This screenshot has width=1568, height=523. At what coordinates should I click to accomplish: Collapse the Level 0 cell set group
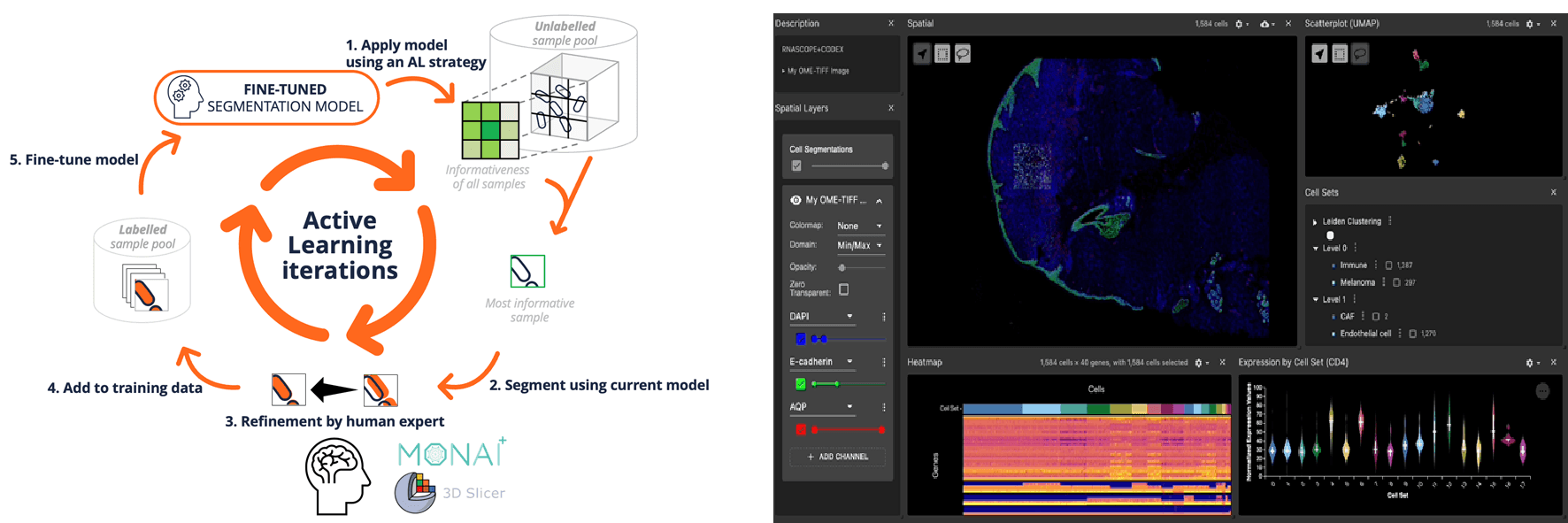point(1316,249)
